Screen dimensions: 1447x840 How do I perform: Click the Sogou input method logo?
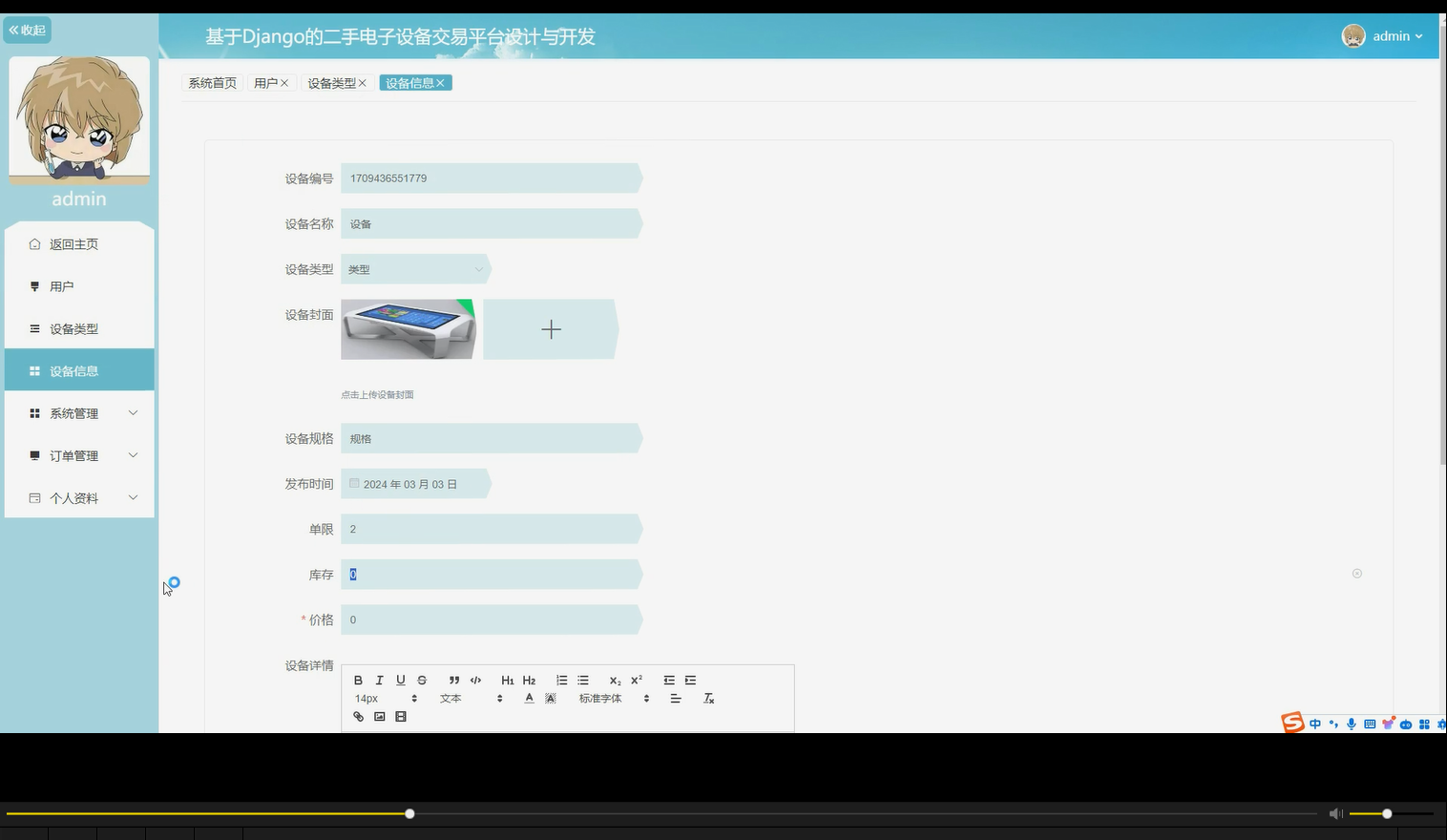[x=1292, y=723]
